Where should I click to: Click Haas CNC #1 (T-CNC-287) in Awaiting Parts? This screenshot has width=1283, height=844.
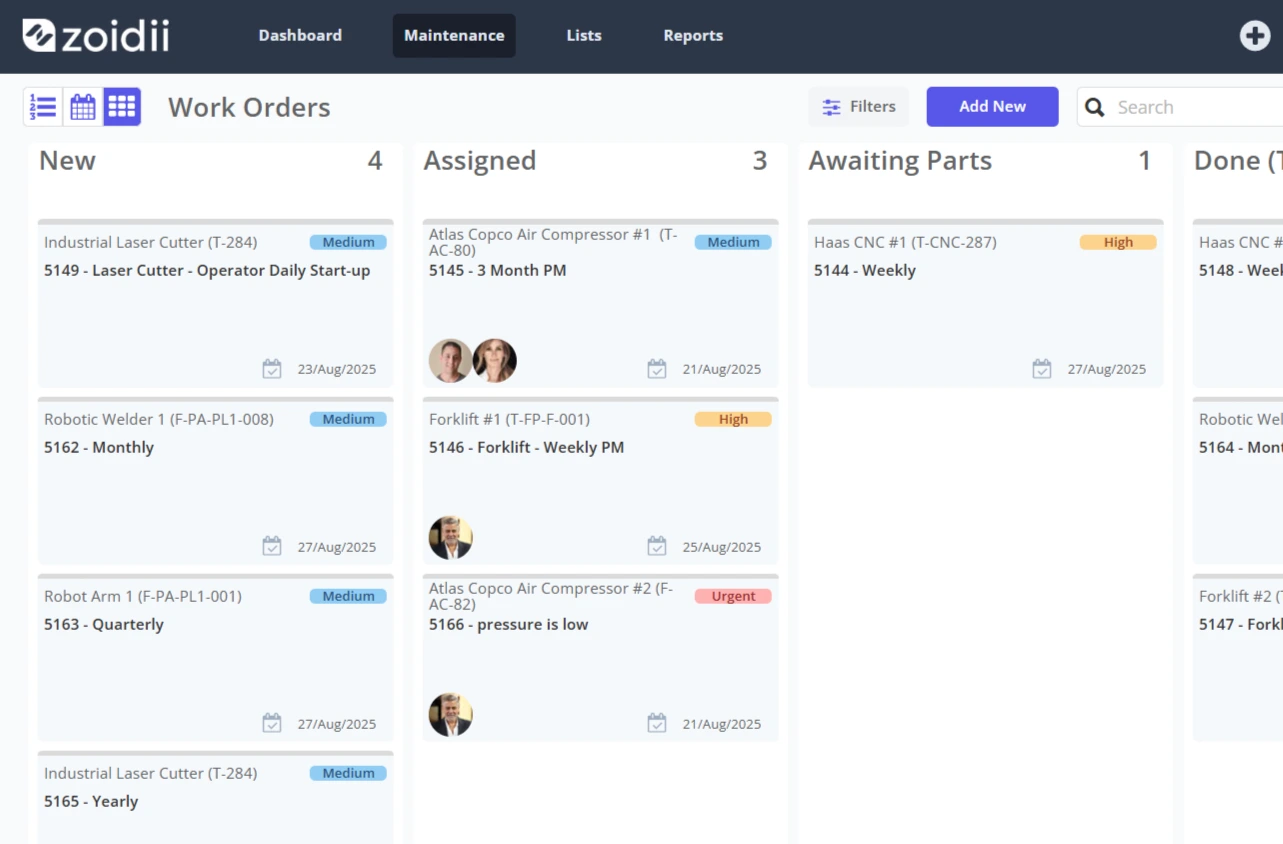tap(905, 242)
